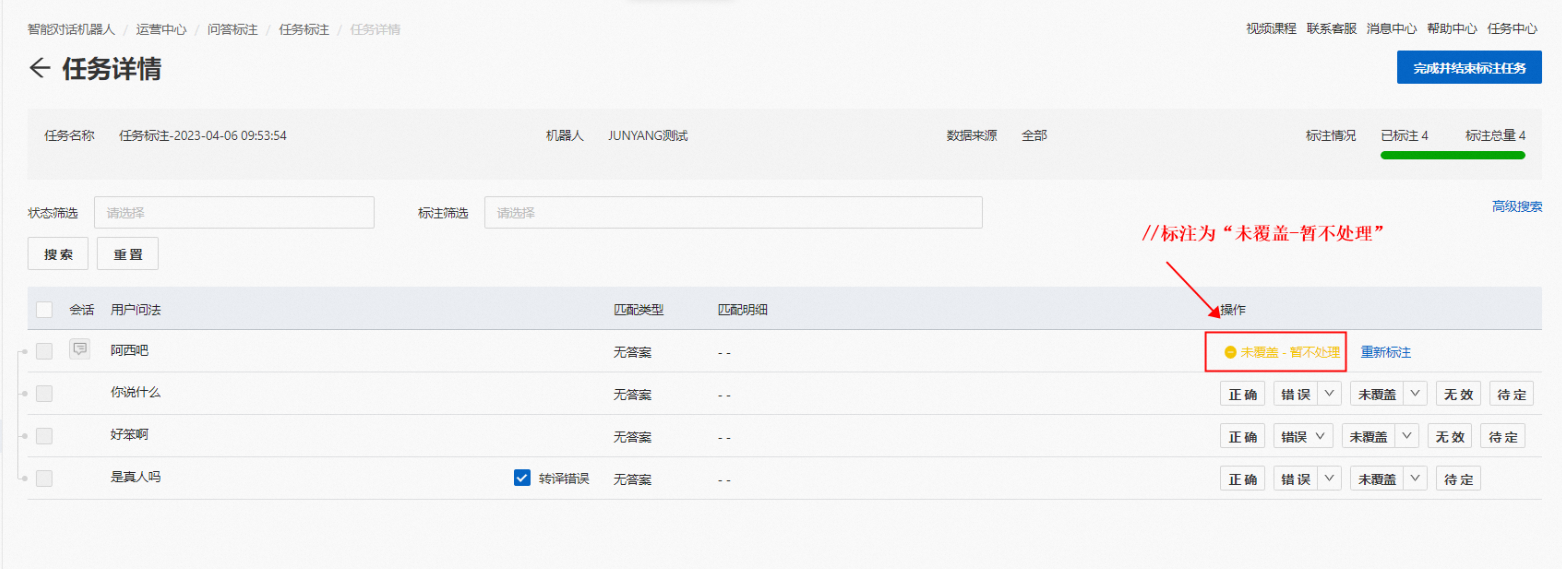Tick the checkbox for row 是真人吗
The width and height of the screenshot is (1562, 569).
[x=44, y=478]
